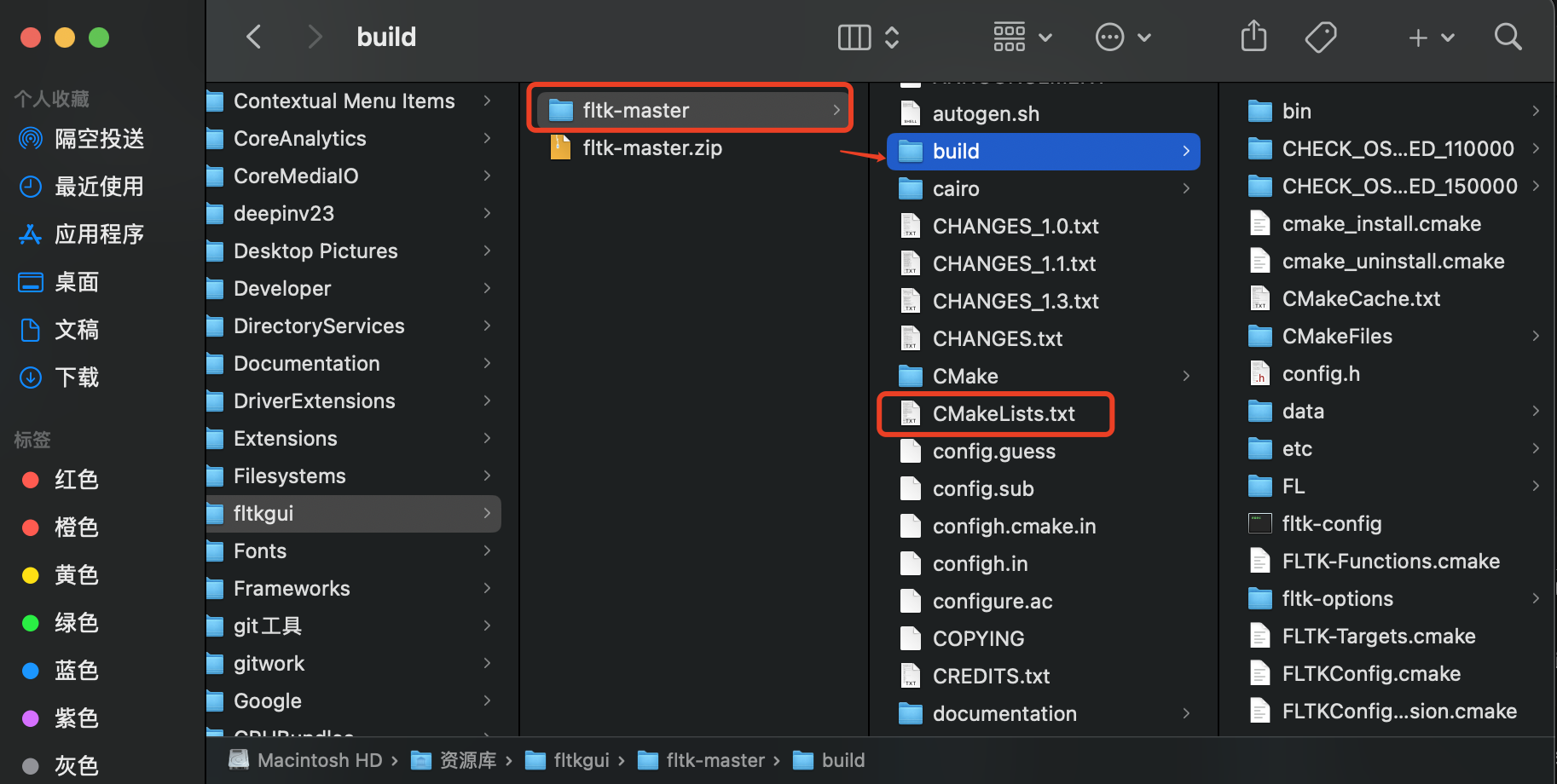Filter by the orange 橙色 tag
This screenshot has width=1557, height=784.
60,527
